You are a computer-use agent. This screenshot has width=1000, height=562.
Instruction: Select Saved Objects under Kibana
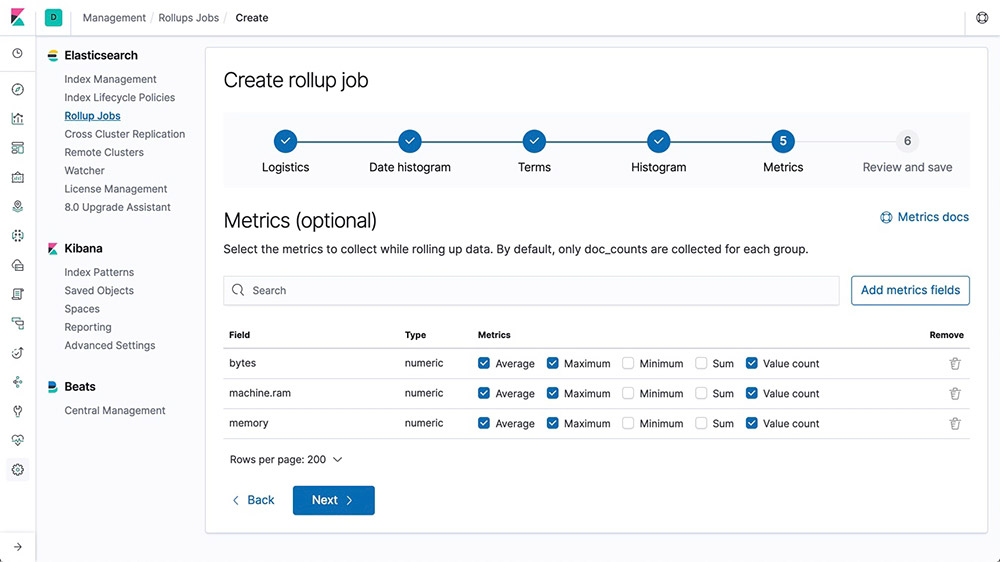(x=99, y=291)
